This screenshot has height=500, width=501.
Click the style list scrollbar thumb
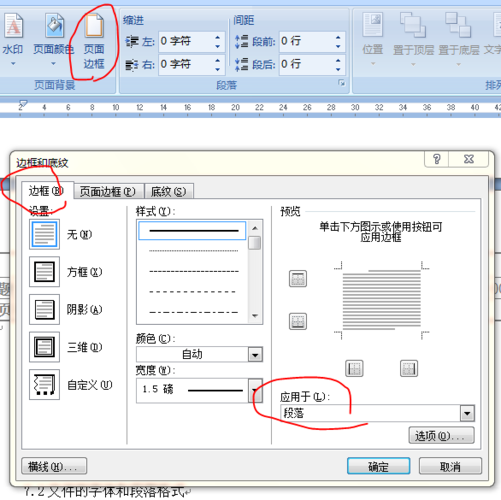255,243
